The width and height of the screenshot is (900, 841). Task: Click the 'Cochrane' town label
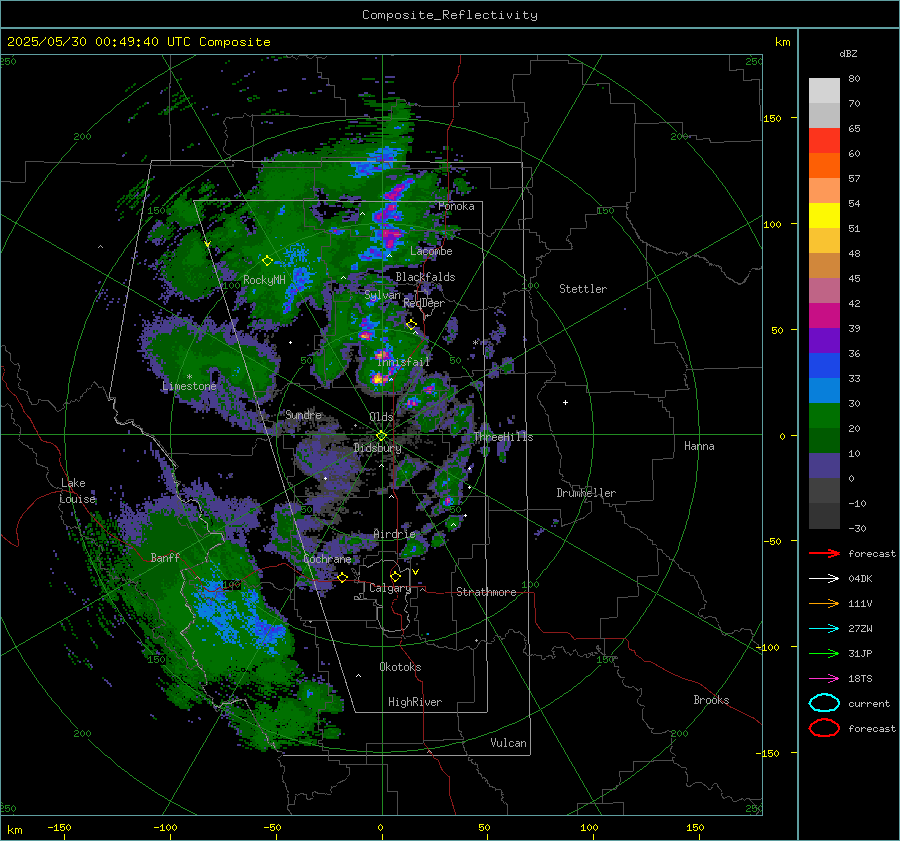[327, 559]
